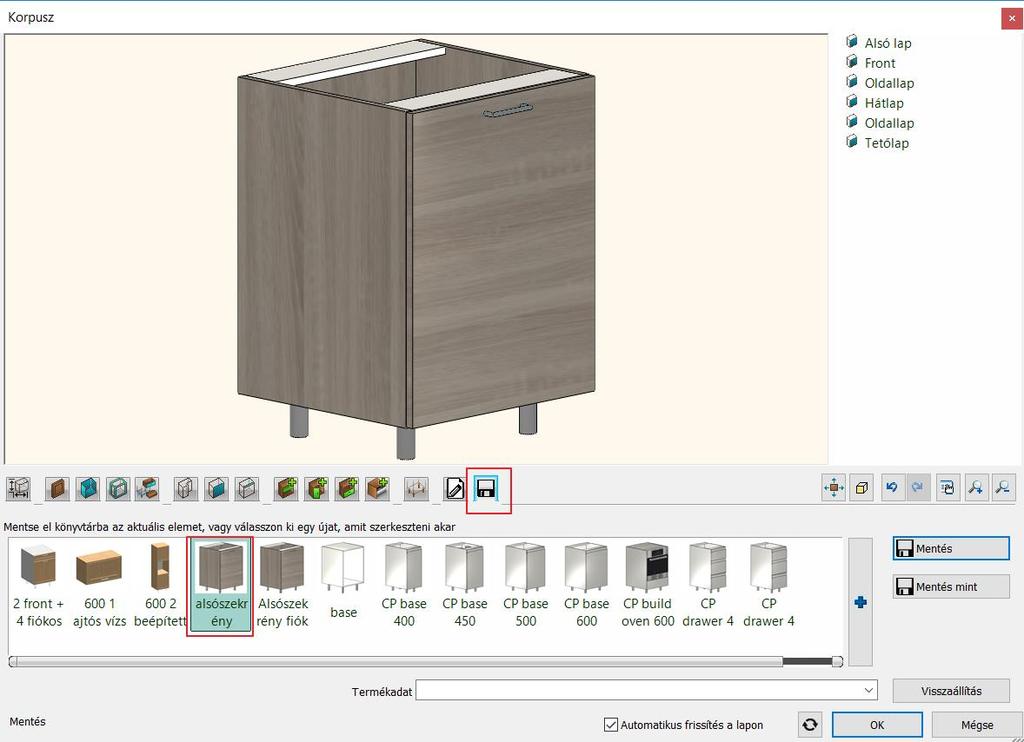This screenshot has width=1024, height=742.
Task: Select the highlighted alsószekrény library item
Action: 221,586
